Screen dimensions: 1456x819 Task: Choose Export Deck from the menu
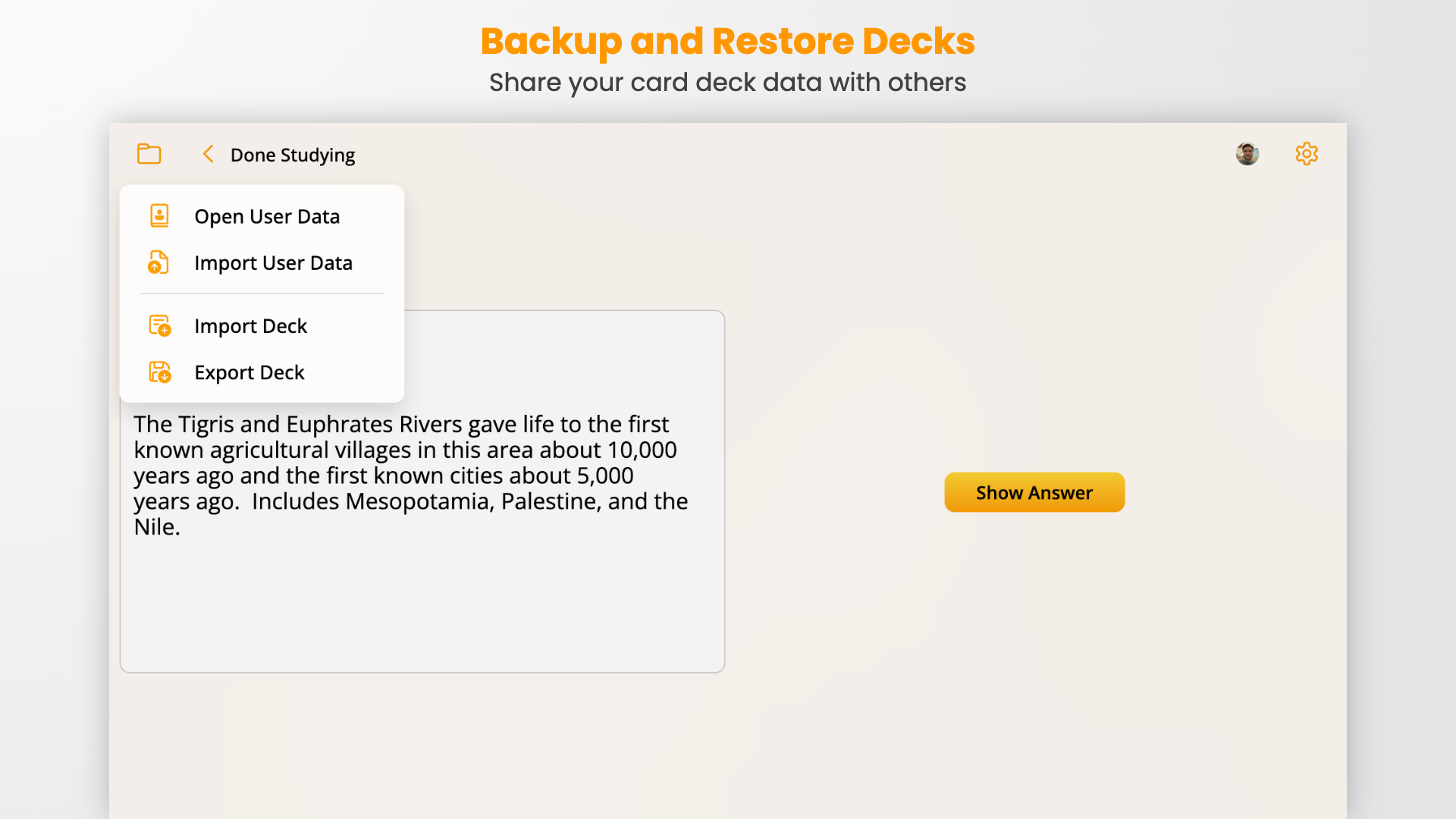(x=262, y=372)
